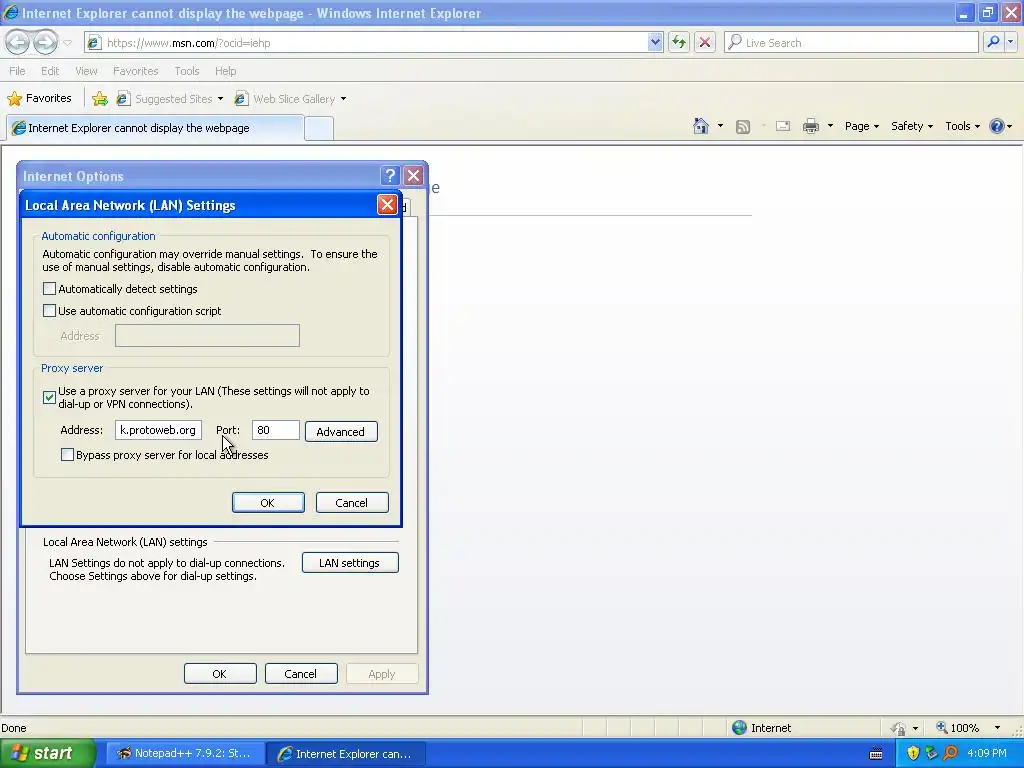Click the Advanced proxy button

tap(341, 432)
